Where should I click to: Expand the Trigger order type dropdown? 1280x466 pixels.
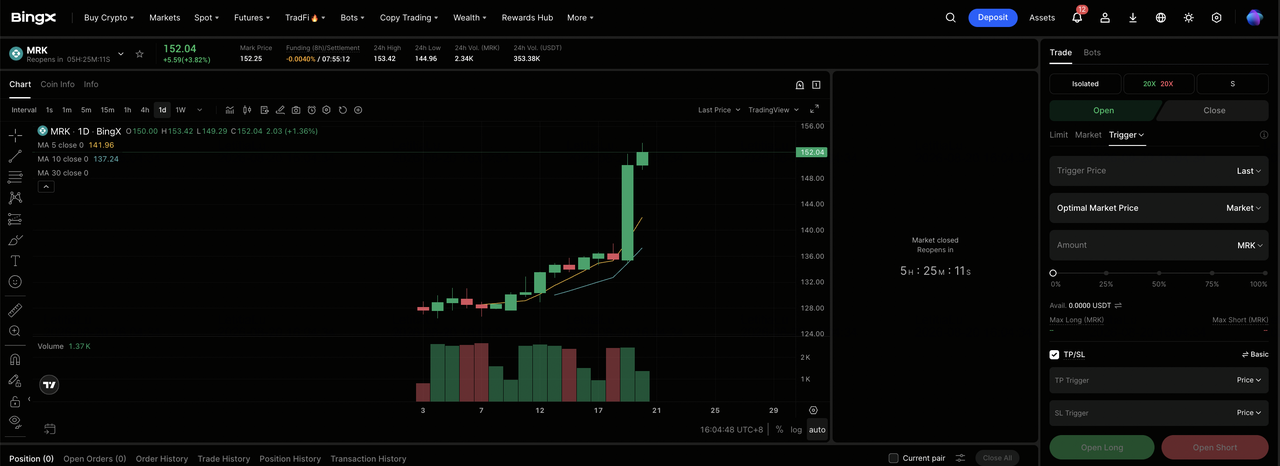click(1126, 134)
